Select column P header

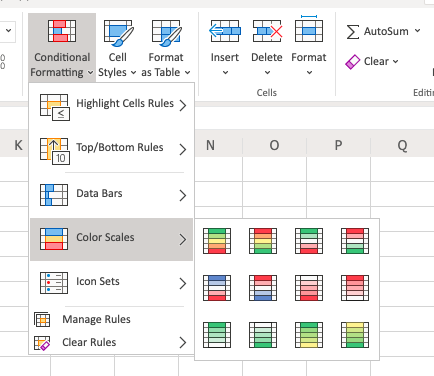tap(338, 145)
